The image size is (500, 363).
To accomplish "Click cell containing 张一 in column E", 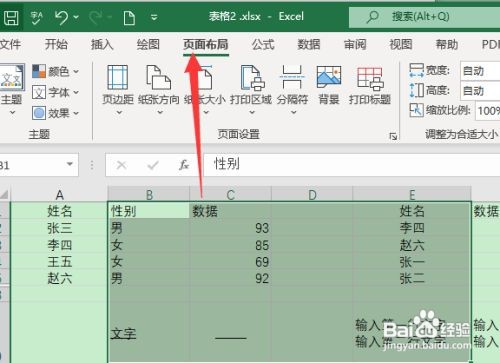I will [412, 262].
